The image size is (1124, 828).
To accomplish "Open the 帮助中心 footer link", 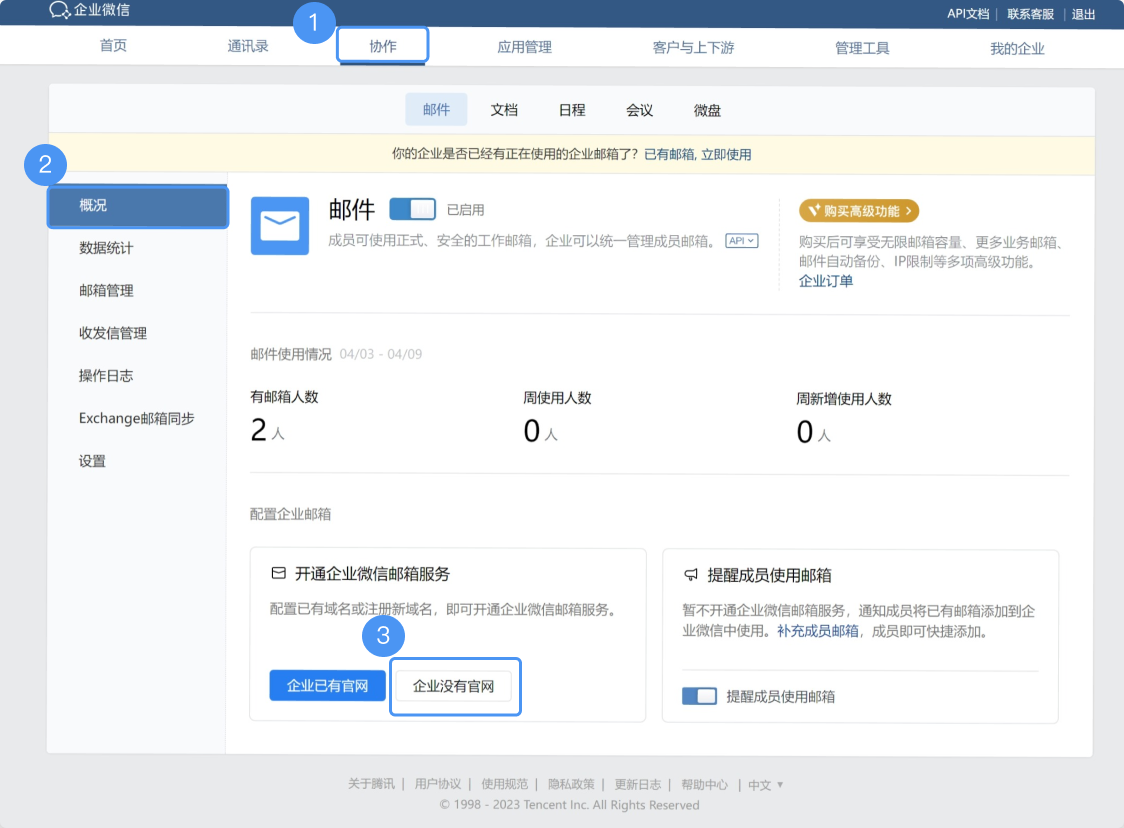I will coord(704,784).
